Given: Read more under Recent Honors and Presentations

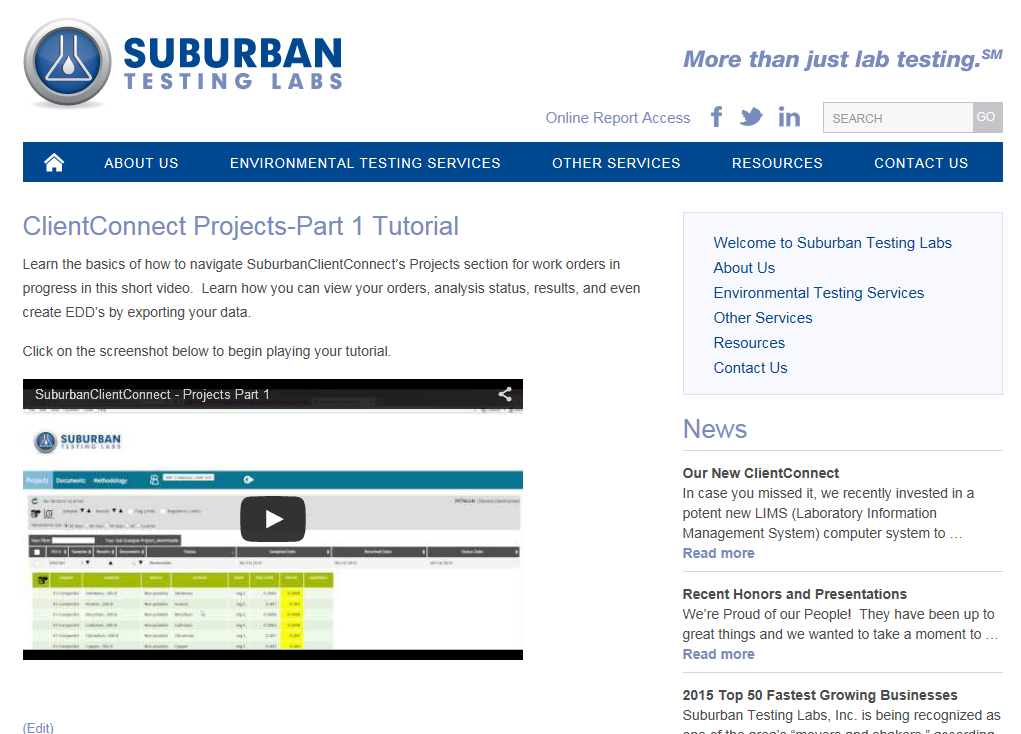Looking at the screenshot, I should (x=718, y=653).
